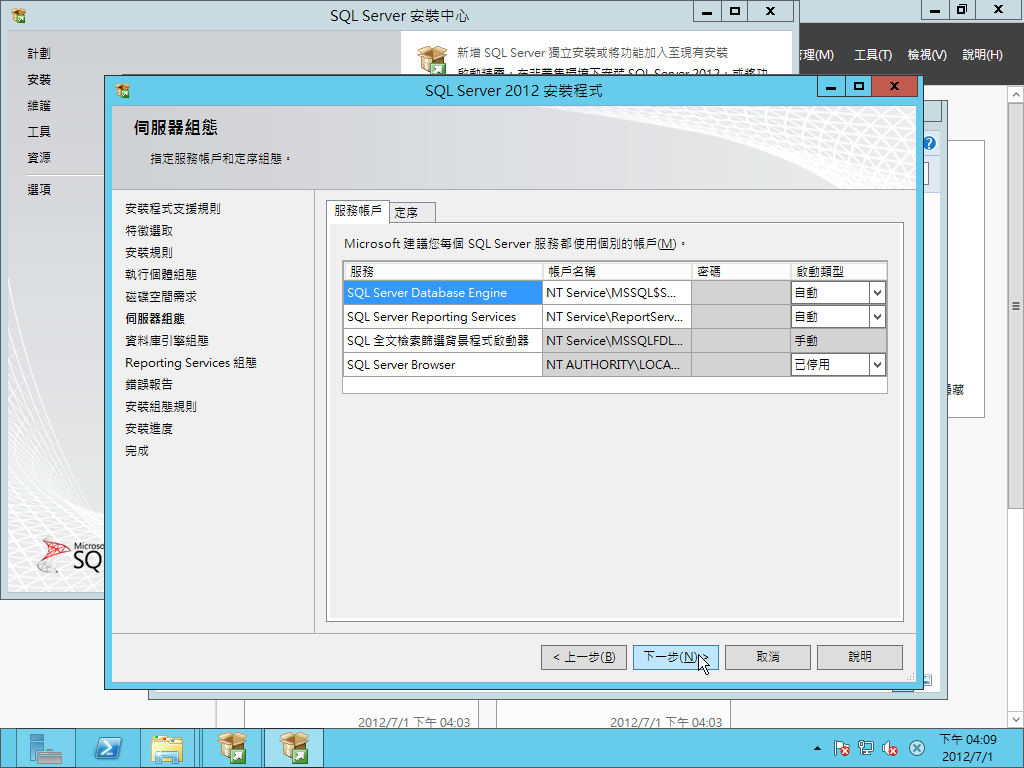
Task: Switch to first SQL setup taskbar icon
Action: point(232,748)
